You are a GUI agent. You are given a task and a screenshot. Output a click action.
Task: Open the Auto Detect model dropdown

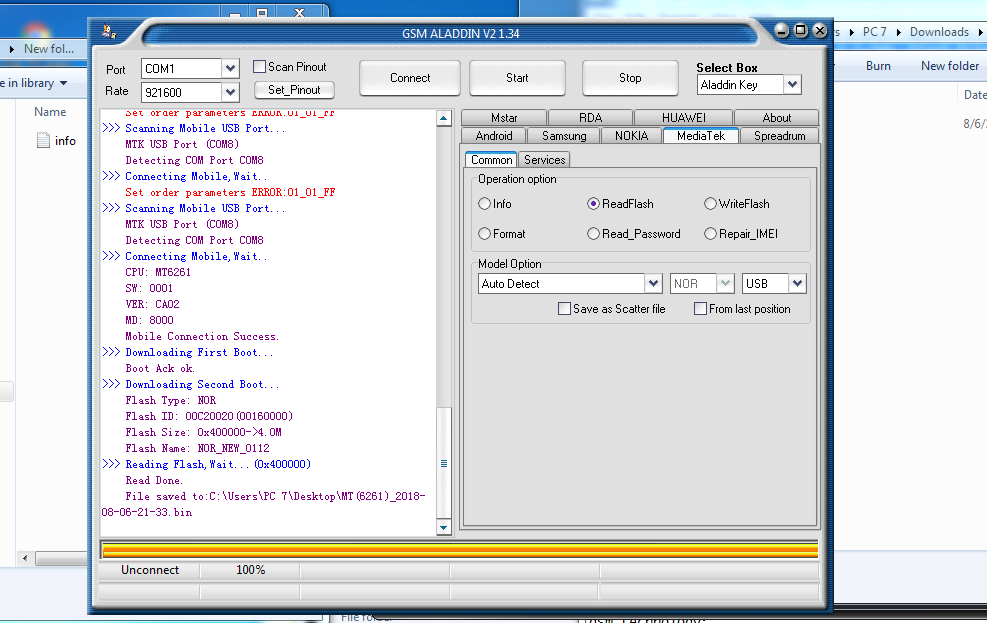[x=653, y=284]
